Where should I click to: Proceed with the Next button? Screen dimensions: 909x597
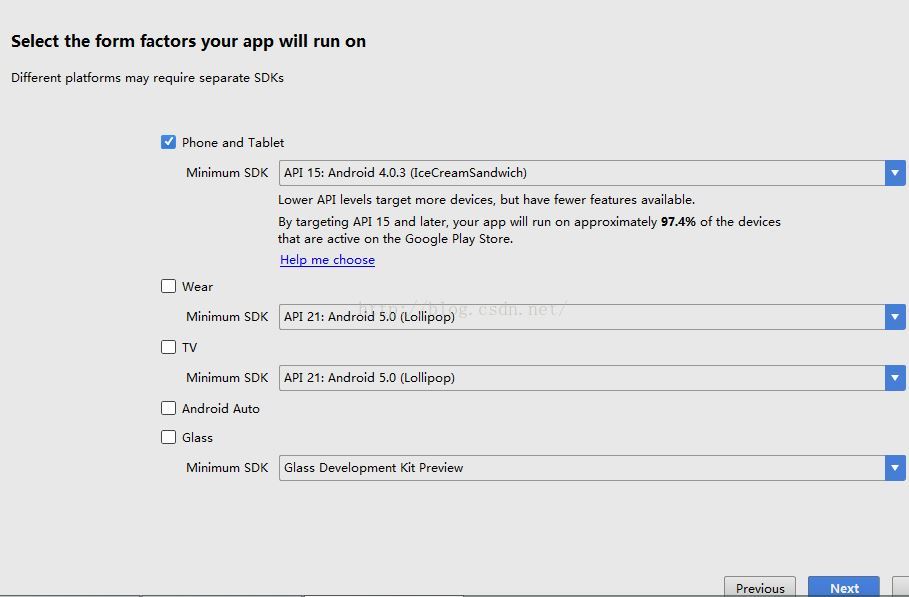(844, 588)
